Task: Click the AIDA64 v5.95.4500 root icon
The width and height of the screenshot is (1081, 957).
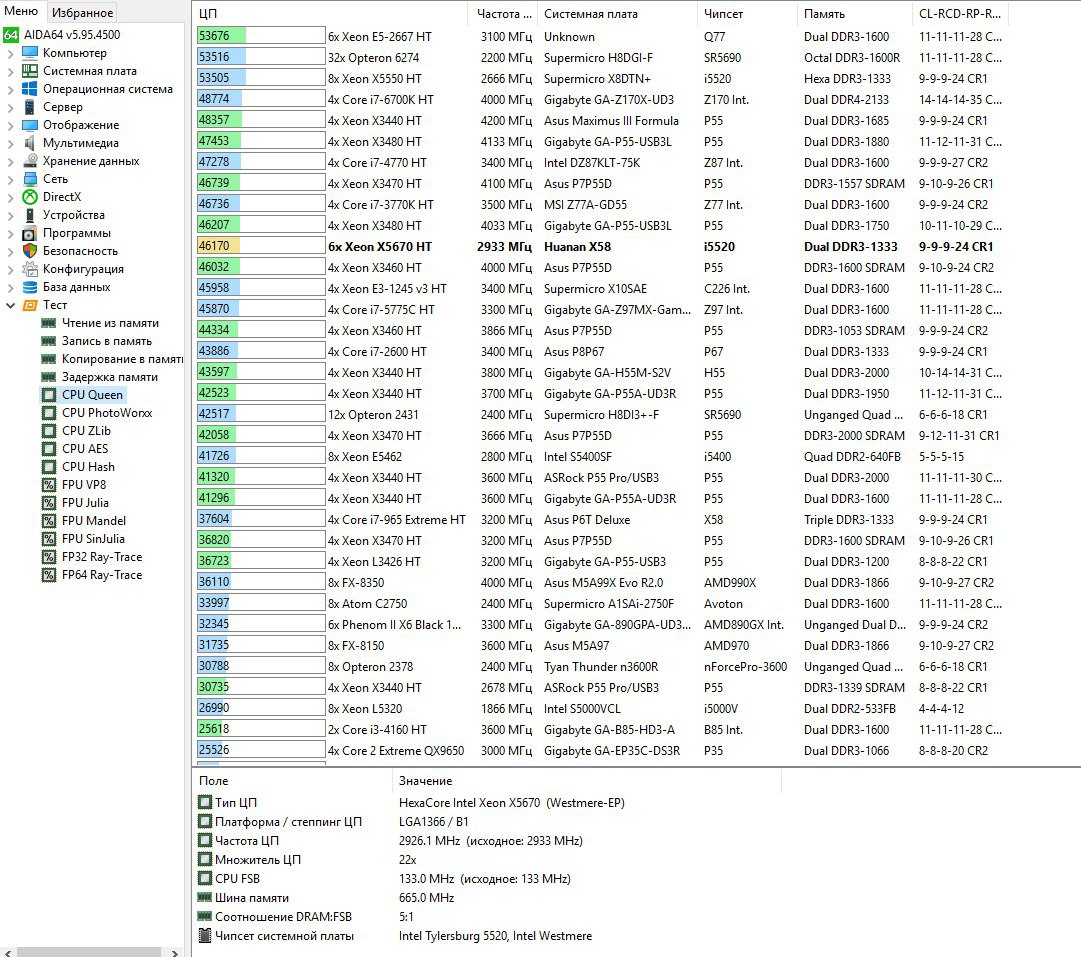Action: click(x=11, y=34)
